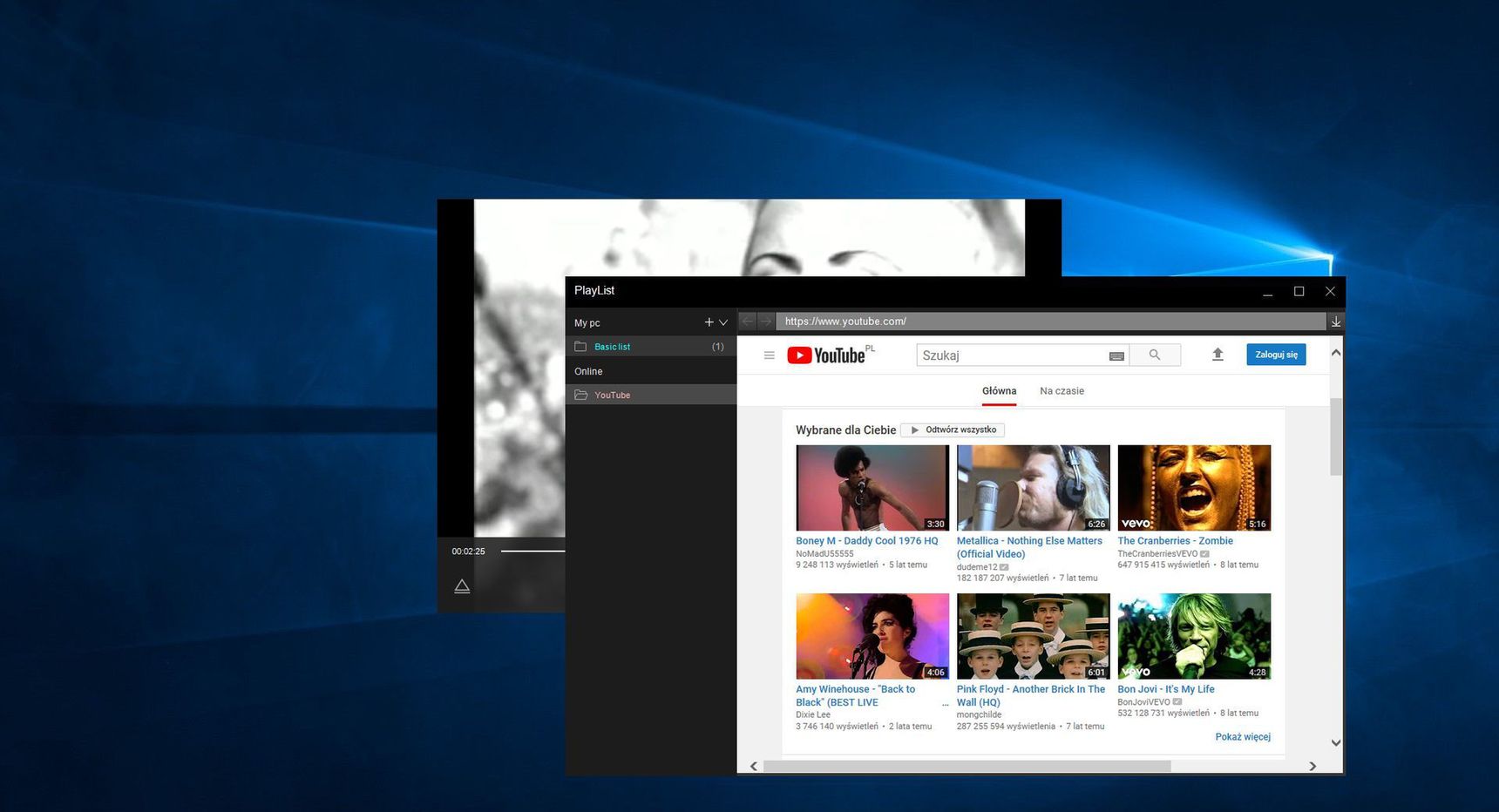Open the BonJoviVEVO channel link
Screen dimensions: 1499x812
pyautogui.click(x=1143, y=701)
